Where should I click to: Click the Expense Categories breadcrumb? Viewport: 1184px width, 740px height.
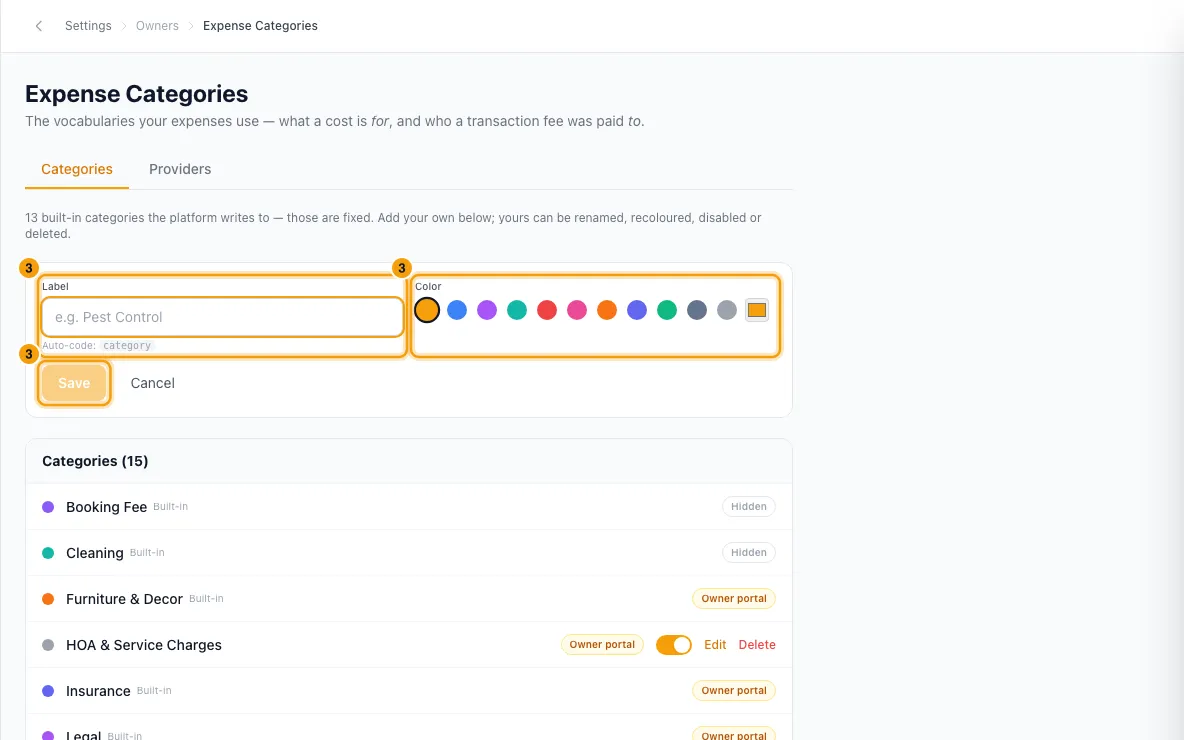261,26
